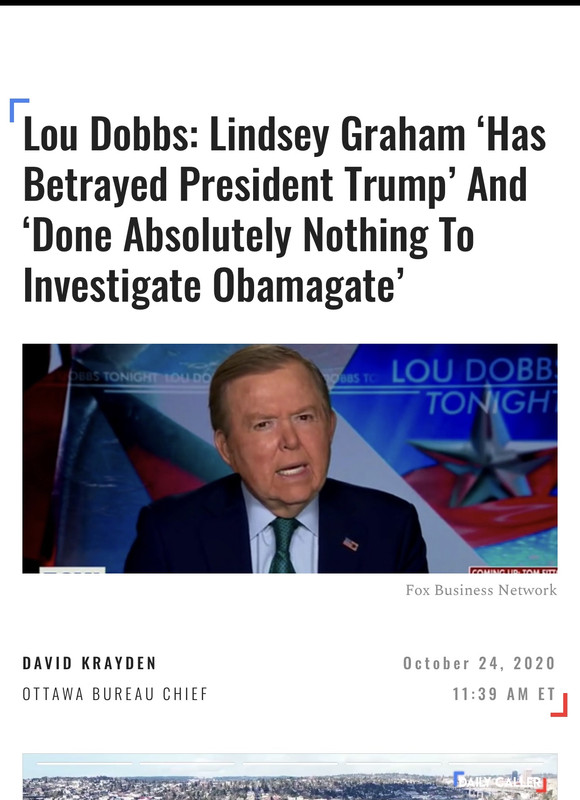Click the silver star graphic in the article image
The width and height of the screenshot is (580, 800).
pos(482,457)
